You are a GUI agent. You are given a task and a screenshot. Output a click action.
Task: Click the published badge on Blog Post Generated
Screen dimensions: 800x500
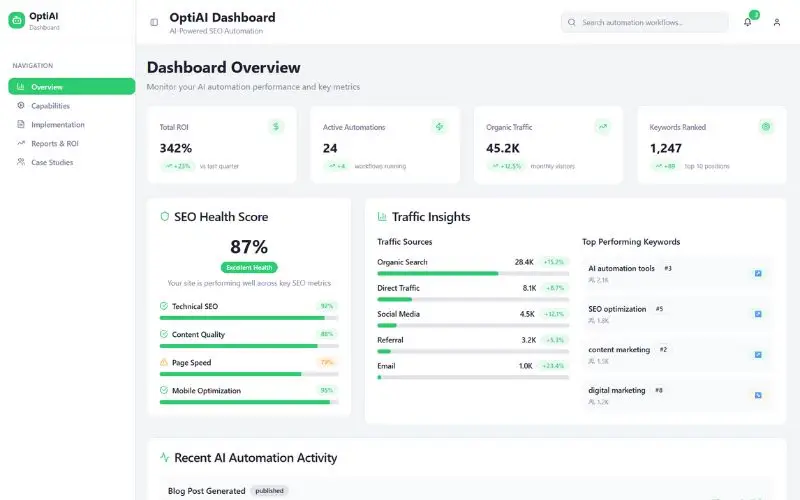click(x=269, y=491)
